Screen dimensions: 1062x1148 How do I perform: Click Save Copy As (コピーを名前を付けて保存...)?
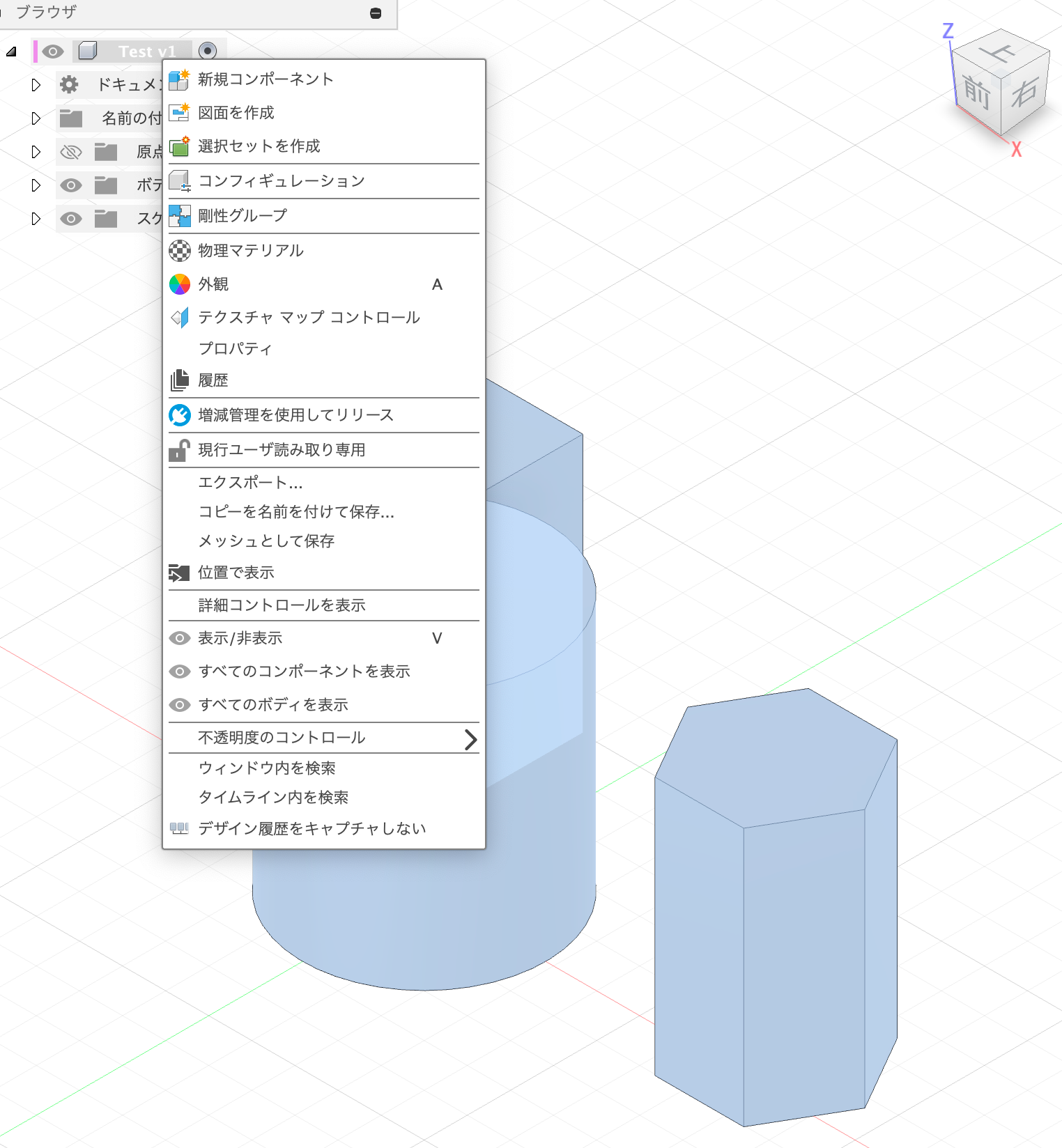pos(296,512)
